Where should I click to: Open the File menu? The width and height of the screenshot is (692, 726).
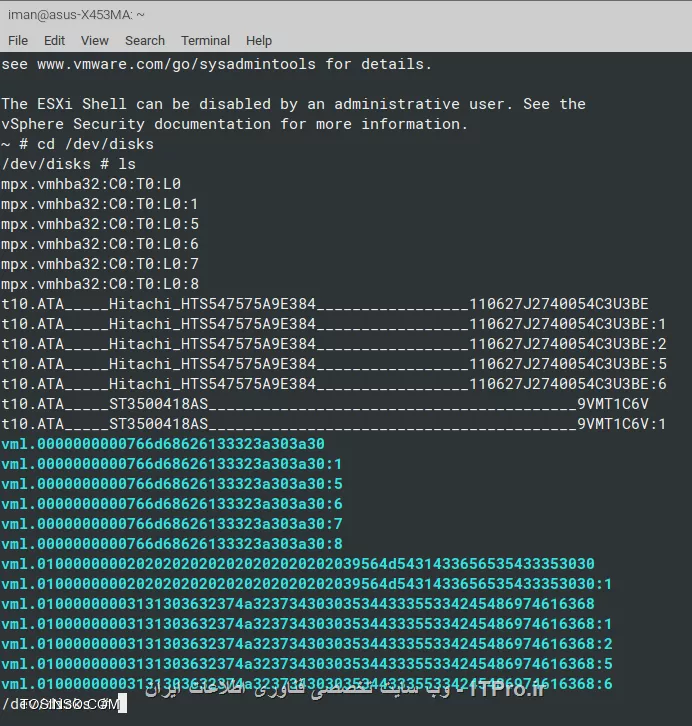coord(18,41)
